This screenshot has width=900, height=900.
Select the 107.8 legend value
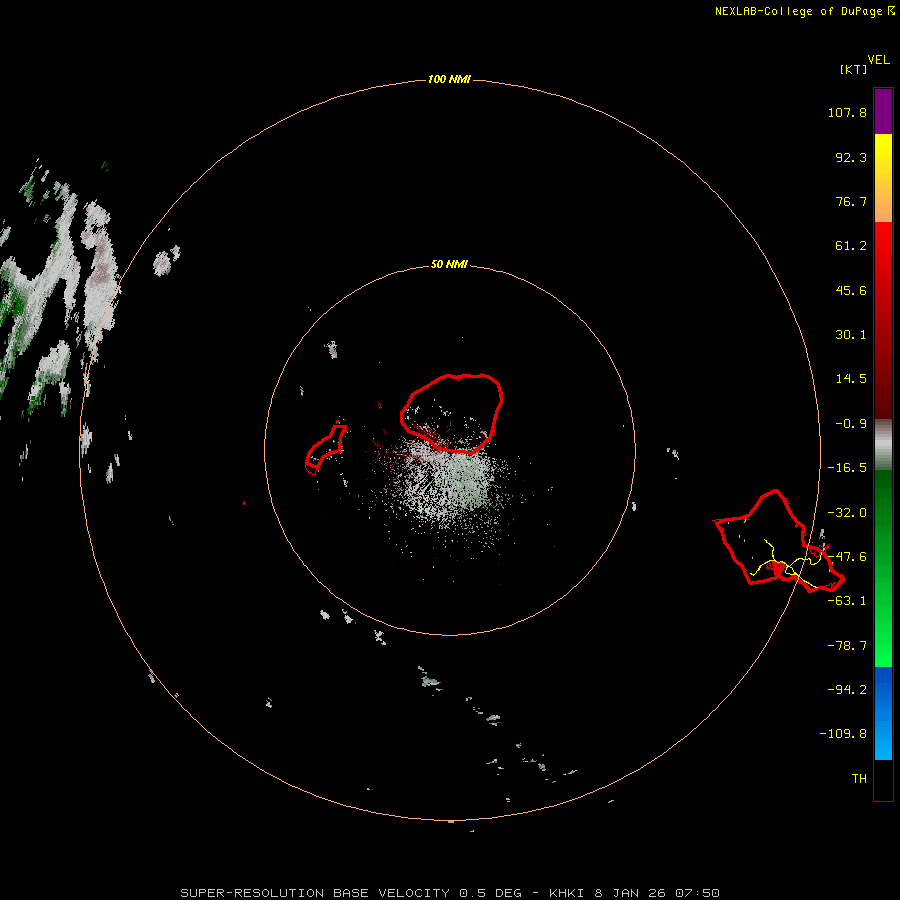pos(847,112)
